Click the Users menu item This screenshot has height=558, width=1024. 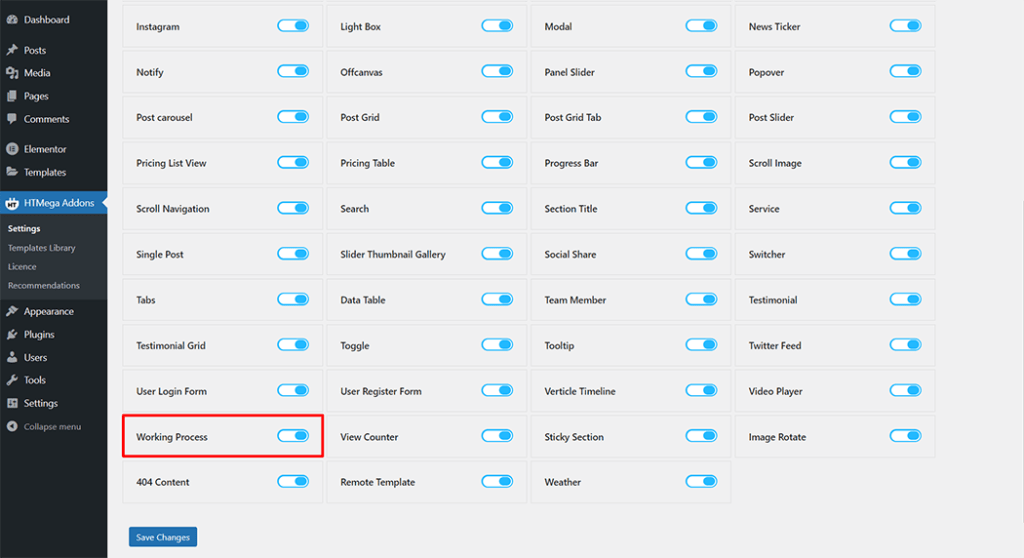pos(35,358)
